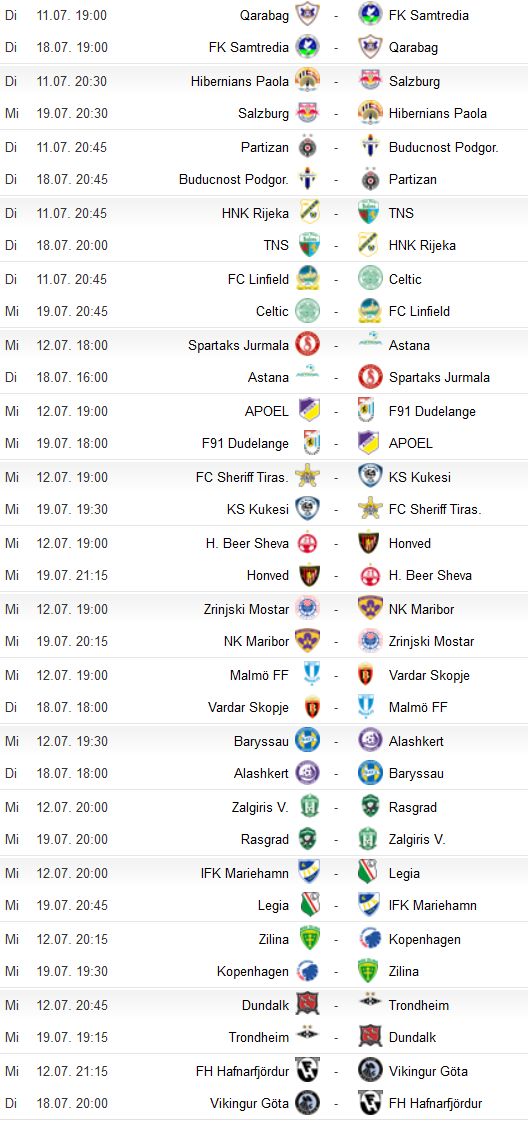This screenshot has width=528, height=1122.
Task: Click APOEL crest in the 12.07. fixture
Action: pyautogui.click(x=308, y=410)
